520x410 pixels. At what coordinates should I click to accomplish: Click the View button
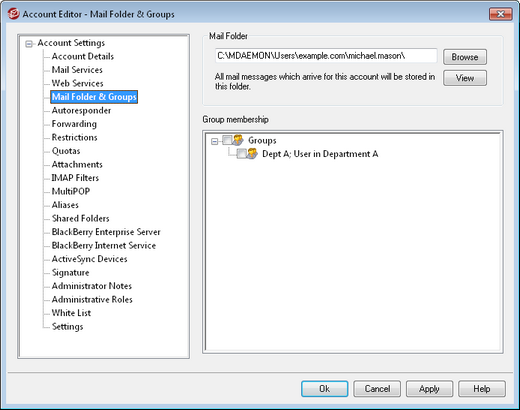coord(465,78)
